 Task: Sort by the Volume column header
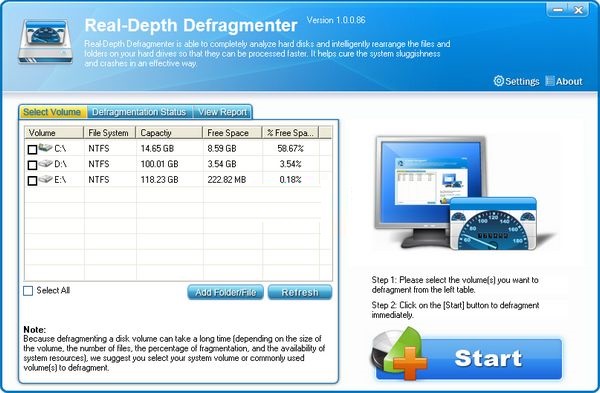pos(54,133)
